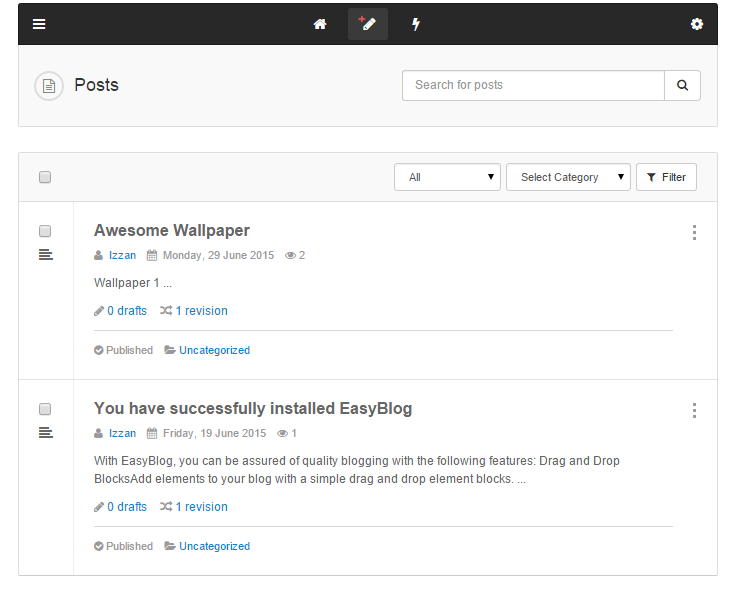Click the 'Monday, 29 June 2015' date text
Image resolution: width=735 pixels, height=597 pixels.
click(x=218, y=255)
